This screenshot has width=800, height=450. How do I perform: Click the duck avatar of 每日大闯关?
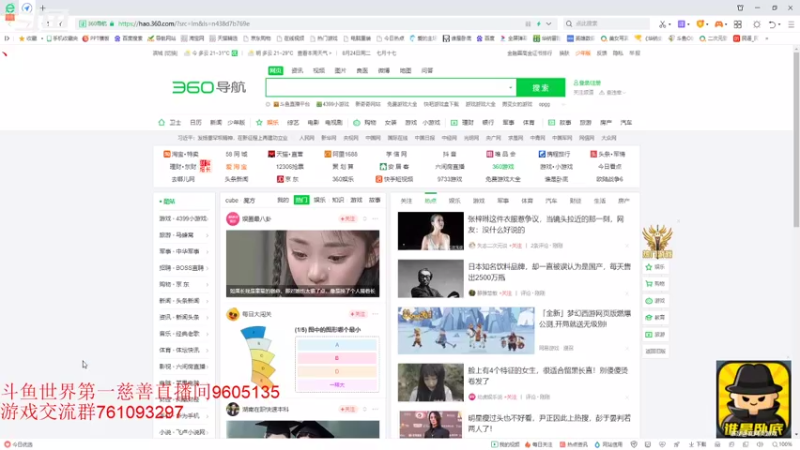[x=233, y=314]
